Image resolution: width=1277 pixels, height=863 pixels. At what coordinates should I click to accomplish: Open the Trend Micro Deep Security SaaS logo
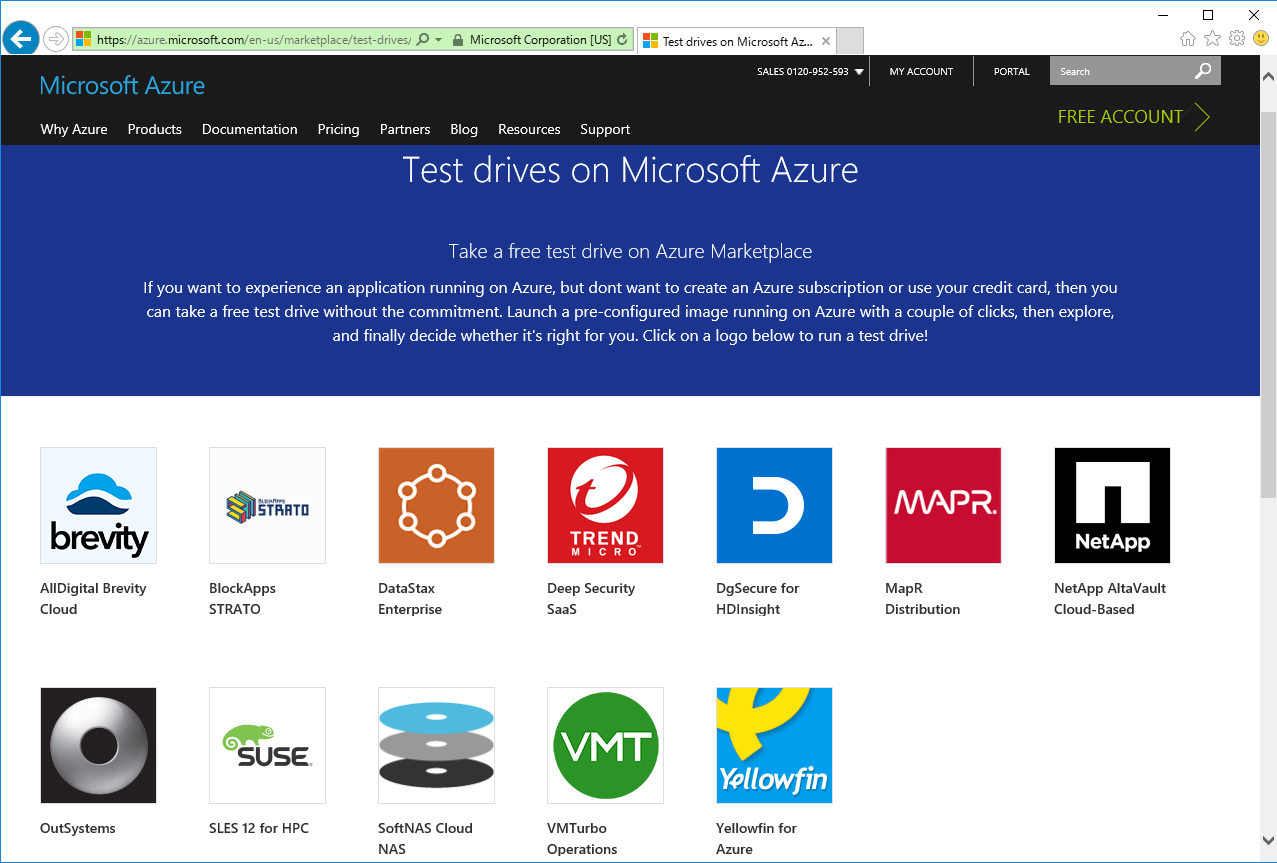(x=604, y=505)
